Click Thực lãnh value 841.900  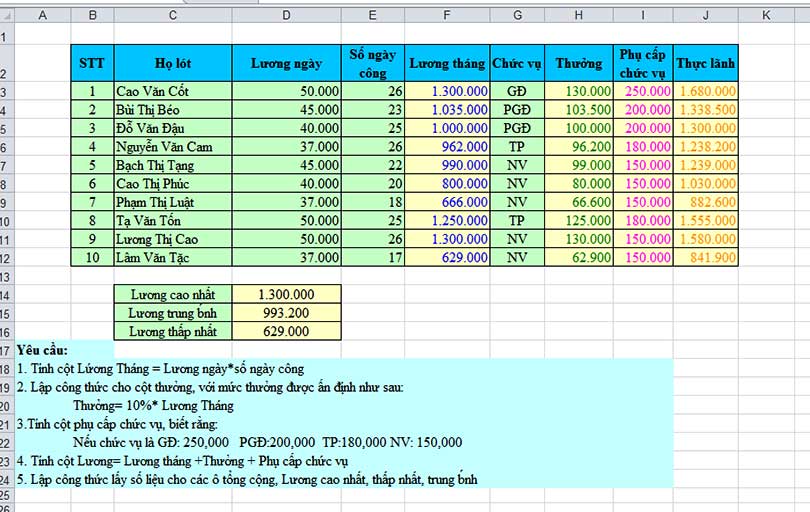coord(706,257)
